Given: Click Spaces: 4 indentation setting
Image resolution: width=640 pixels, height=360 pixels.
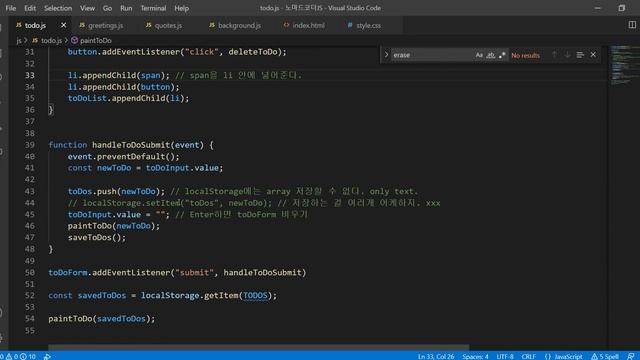Looking at the screenshot, I should (475, 356).
